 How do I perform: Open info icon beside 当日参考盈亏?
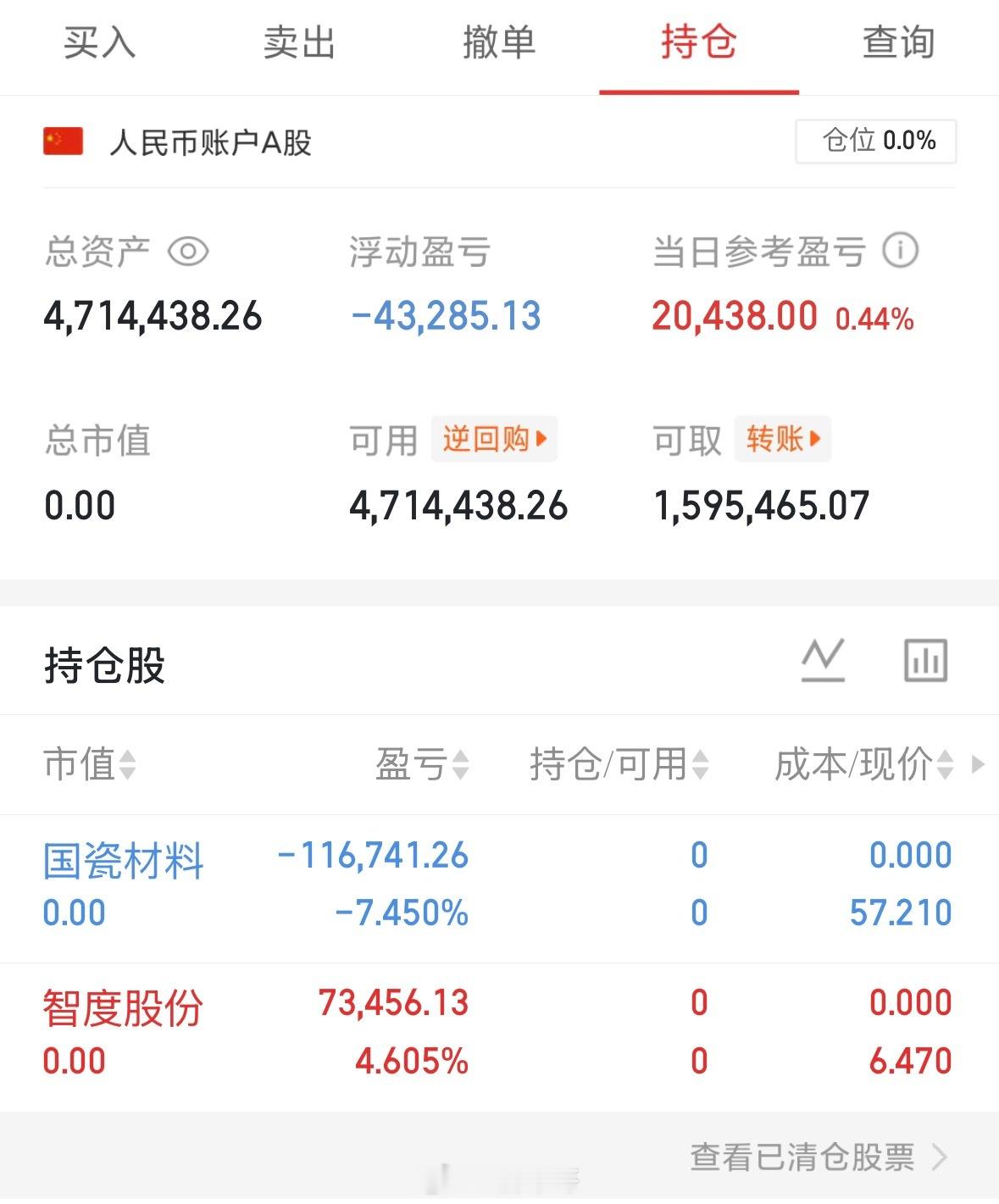900,251
